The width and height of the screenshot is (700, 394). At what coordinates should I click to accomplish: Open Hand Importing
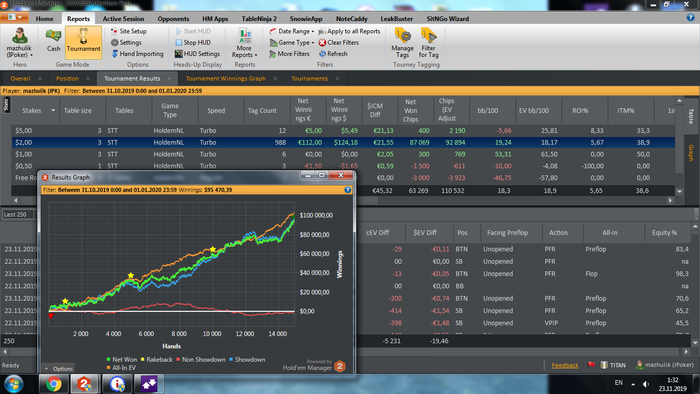tap(137, 54)
